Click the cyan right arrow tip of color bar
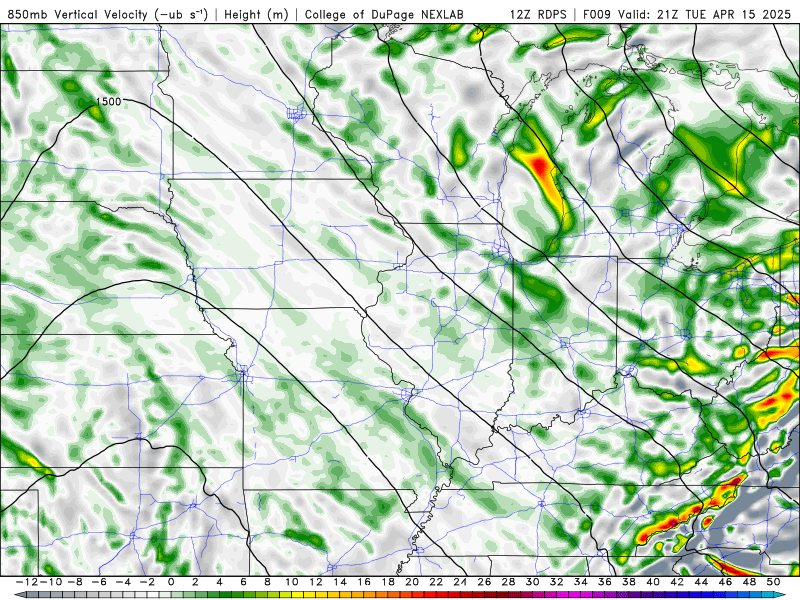 click(x=781, y=595)
